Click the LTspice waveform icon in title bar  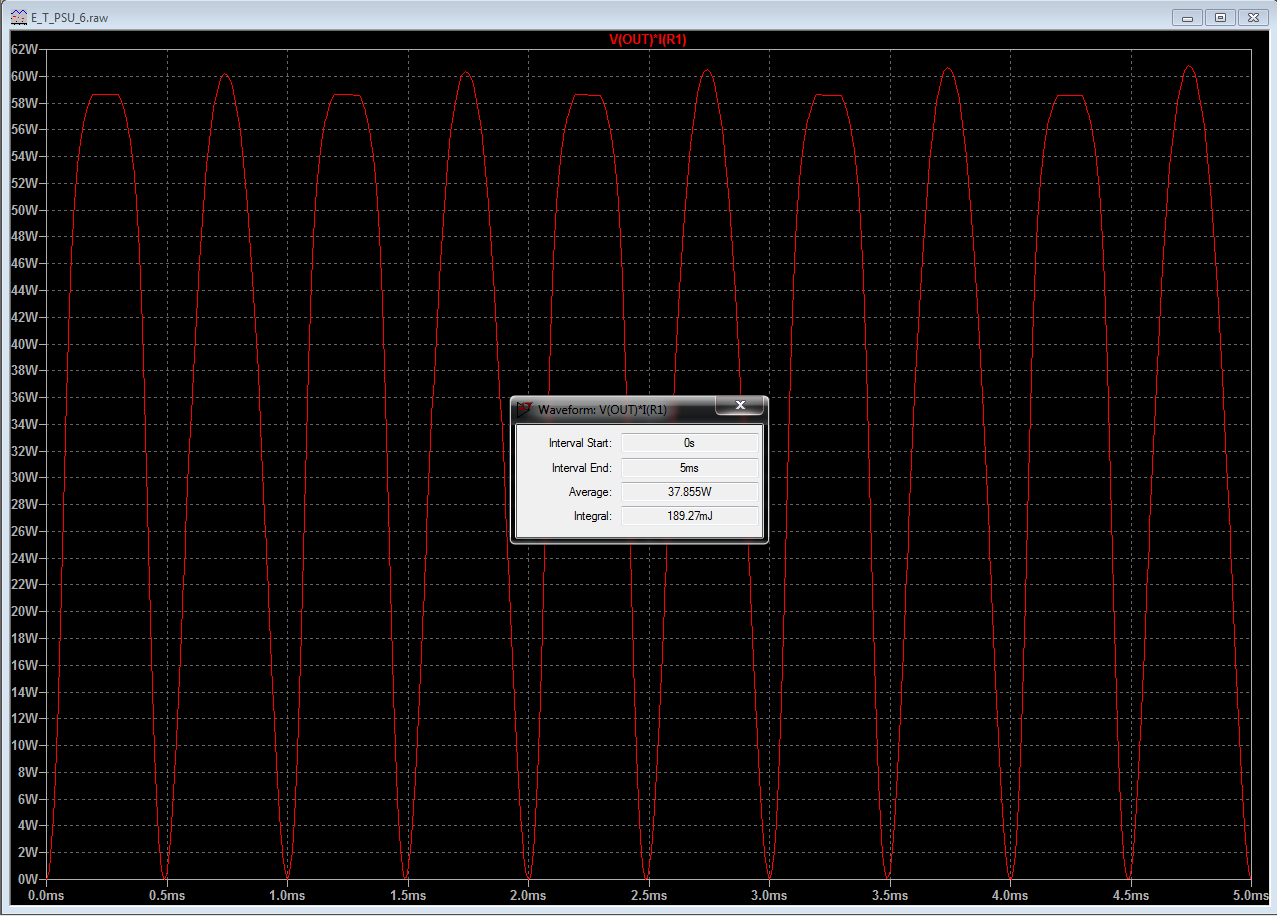coord(18,18)
